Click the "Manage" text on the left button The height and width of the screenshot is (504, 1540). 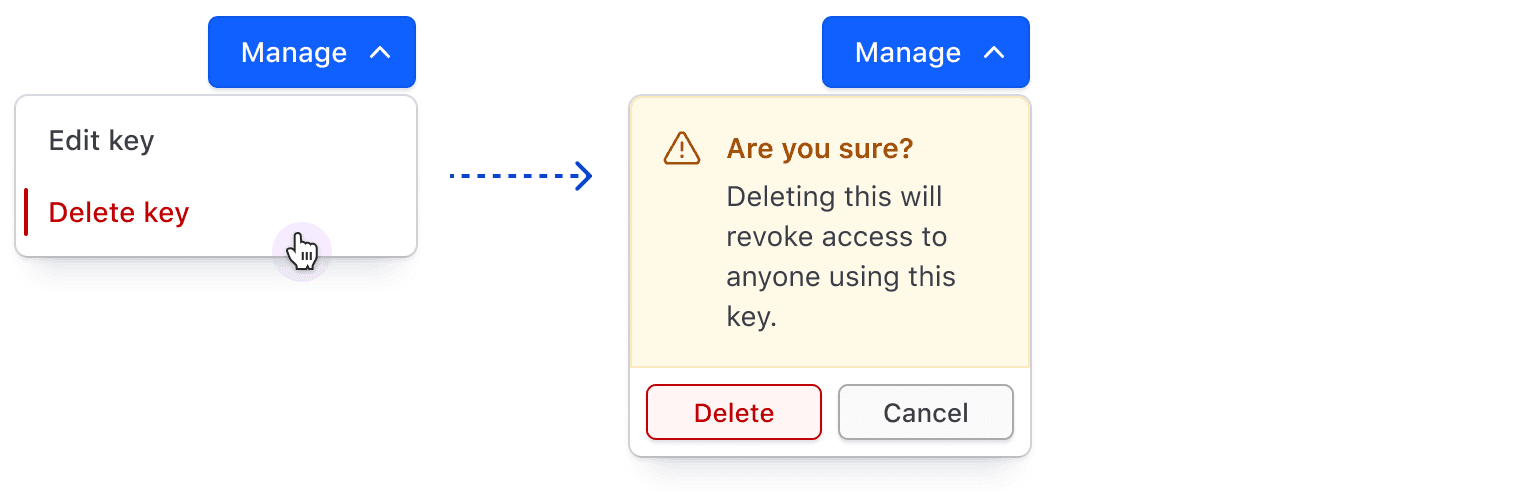pos(294,52)
